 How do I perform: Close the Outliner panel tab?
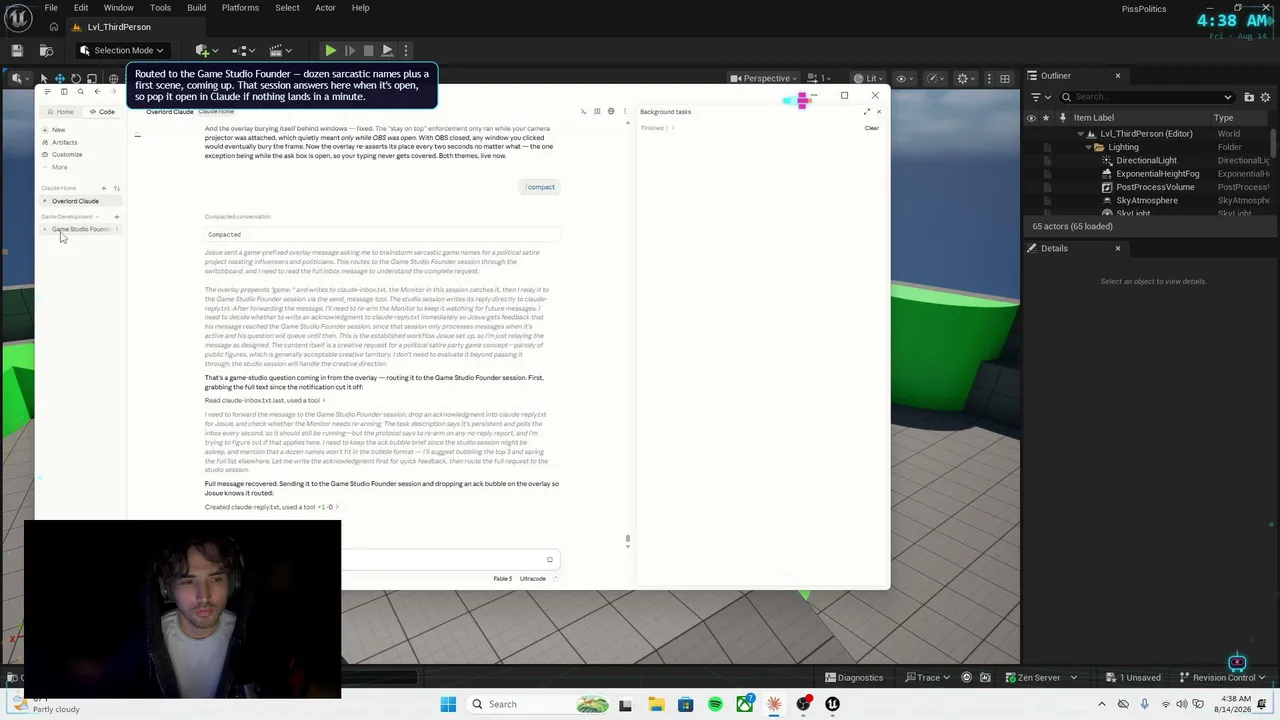click(1118, 76)
